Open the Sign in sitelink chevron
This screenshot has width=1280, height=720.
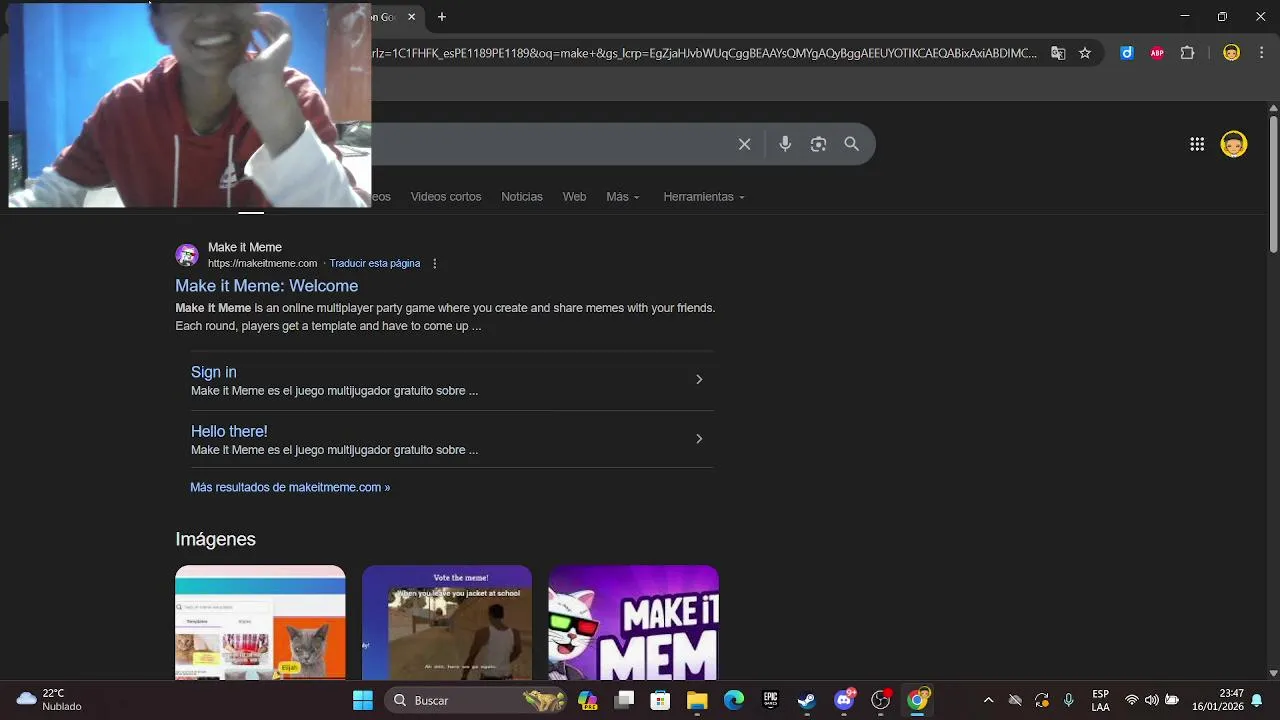click(x=699, y=379)
